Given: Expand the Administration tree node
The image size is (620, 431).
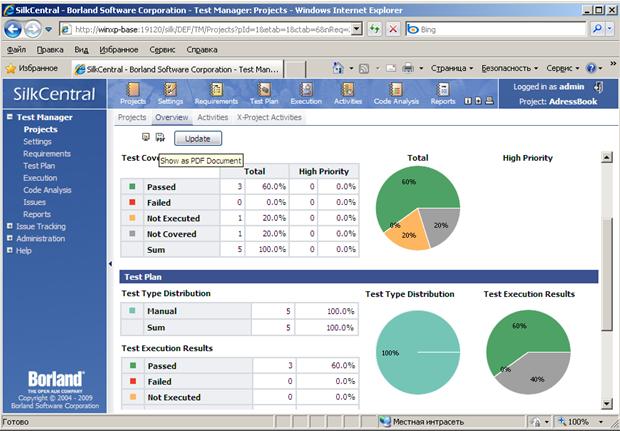Looking at the screenshot, I should click(x=10, y=238).
